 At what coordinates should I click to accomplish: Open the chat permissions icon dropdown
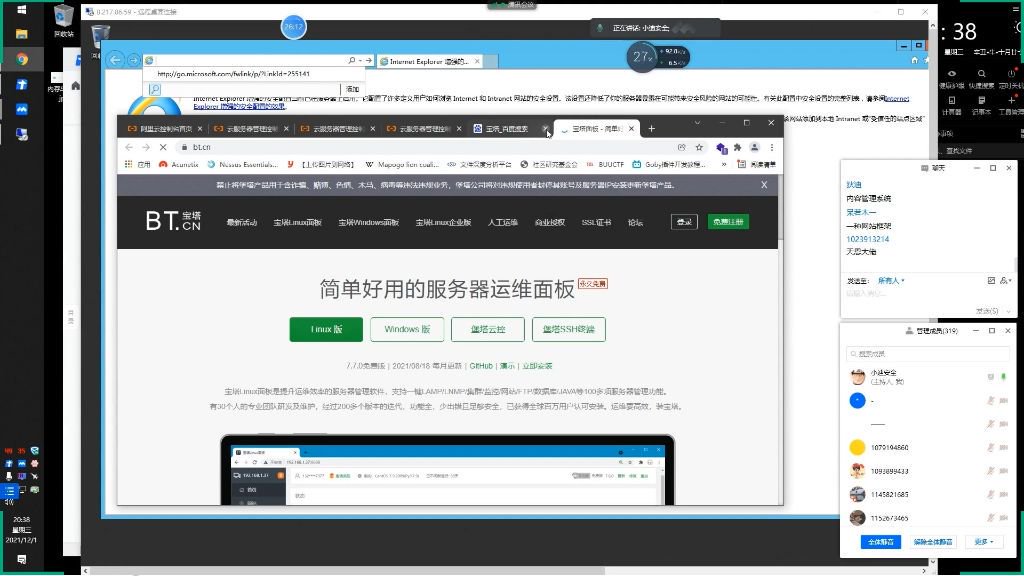[1006, 281]
